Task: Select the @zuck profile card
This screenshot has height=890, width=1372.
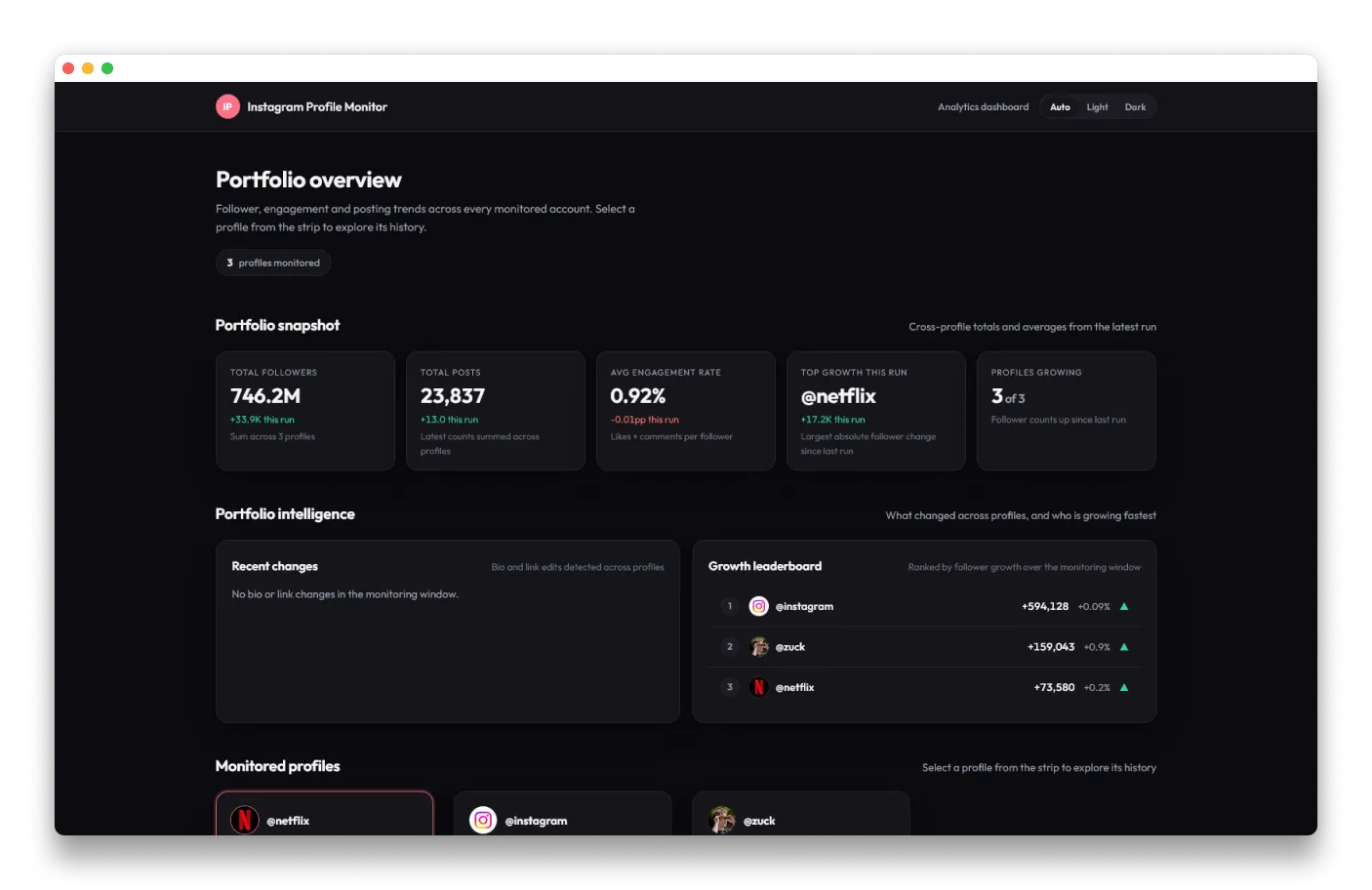Action: tap(801, 814)
